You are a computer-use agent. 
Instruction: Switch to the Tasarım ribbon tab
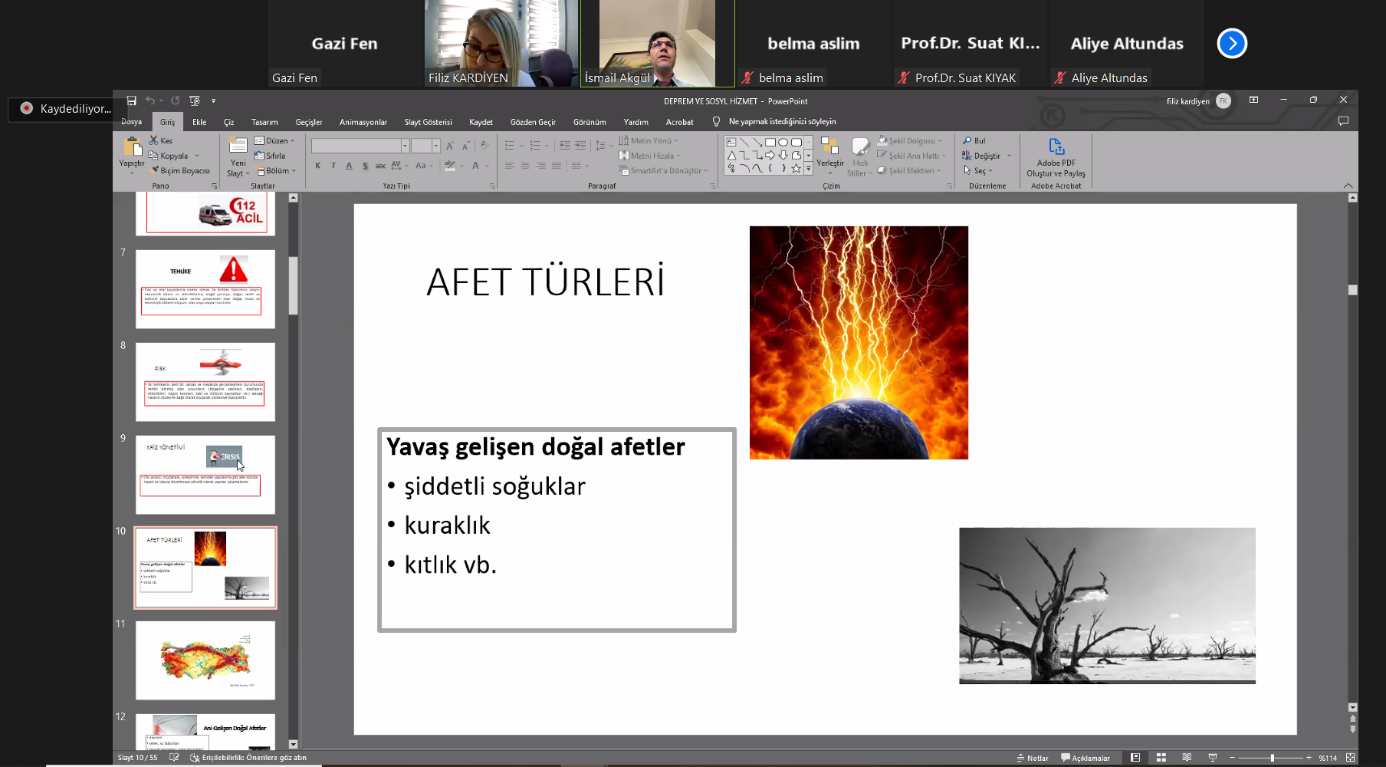coord(265,122)
